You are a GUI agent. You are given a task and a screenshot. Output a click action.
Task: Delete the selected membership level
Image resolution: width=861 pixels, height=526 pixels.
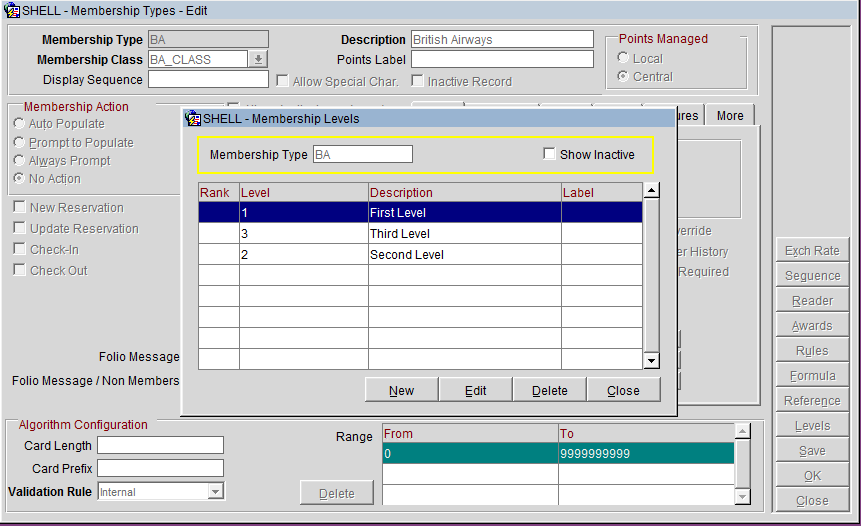pyautogui.click(x=549, y=390)
